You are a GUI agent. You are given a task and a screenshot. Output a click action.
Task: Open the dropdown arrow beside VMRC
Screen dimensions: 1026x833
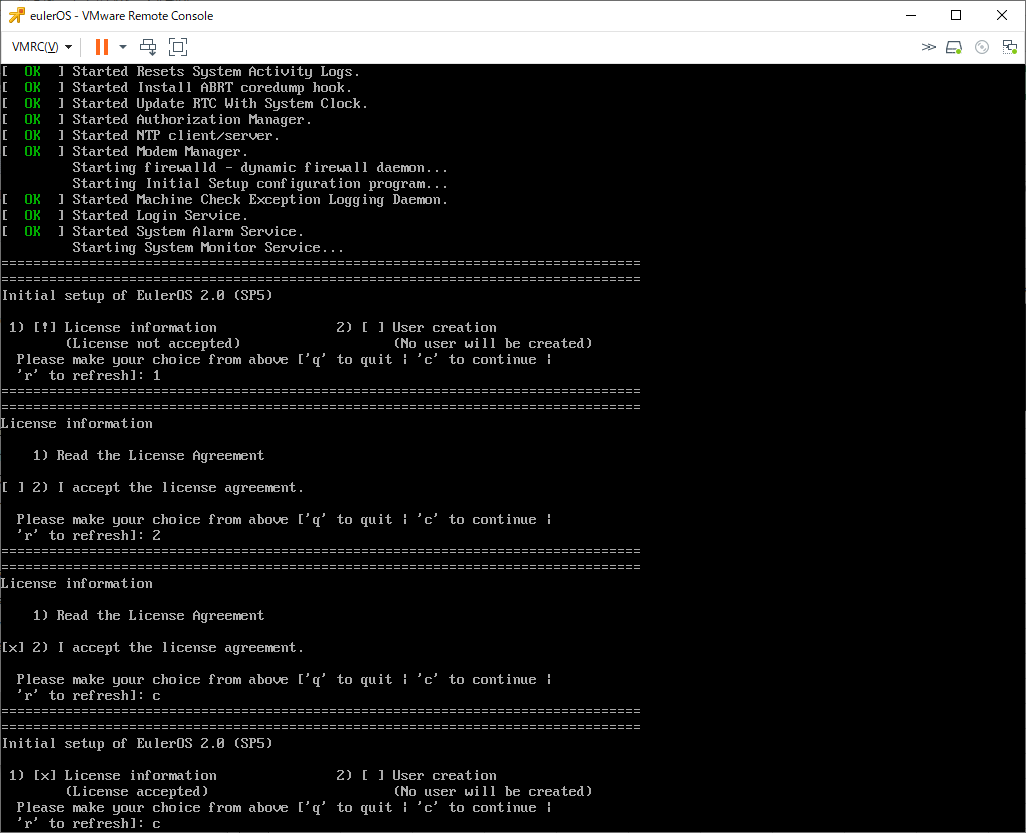click(x=68, y=47)
